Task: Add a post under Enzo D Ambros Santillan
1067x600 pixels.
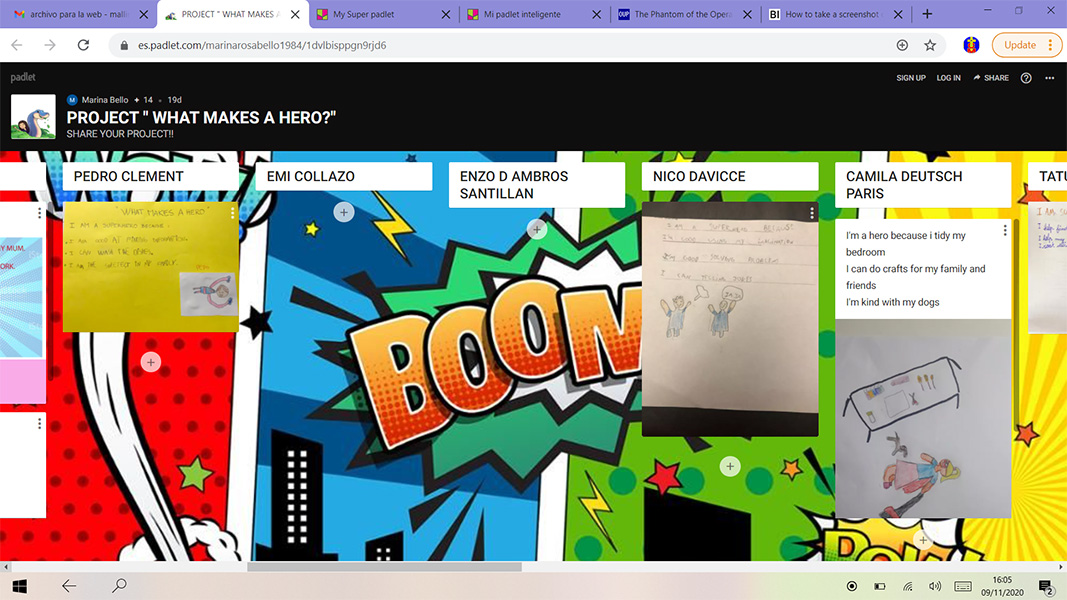Action: click(x=537, y=229)
